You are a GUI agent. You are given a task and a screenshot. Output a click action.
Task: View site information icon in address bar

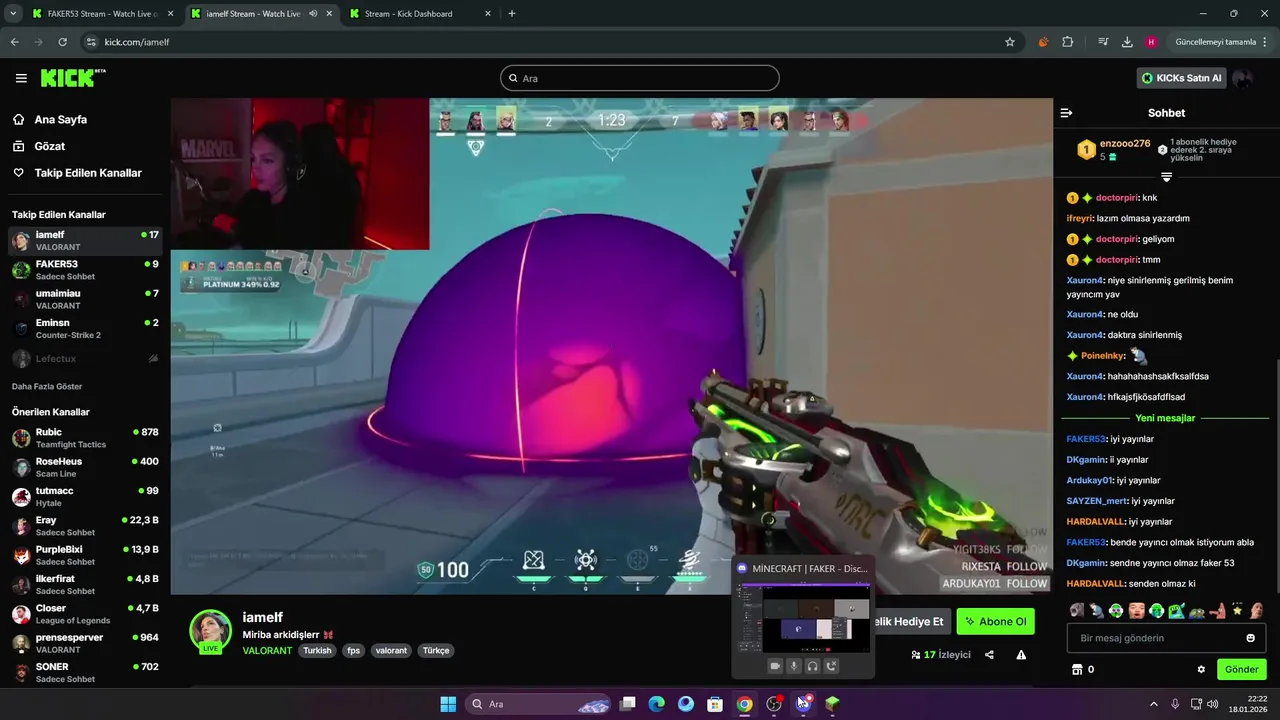(91, 42)
